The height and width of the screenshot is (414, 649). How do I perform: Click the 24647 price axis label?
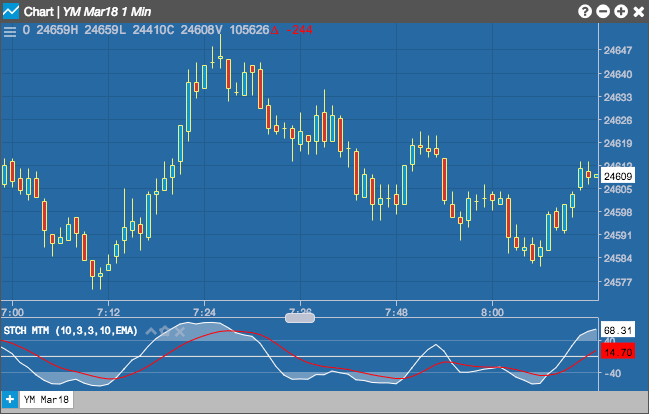(618, 51)
